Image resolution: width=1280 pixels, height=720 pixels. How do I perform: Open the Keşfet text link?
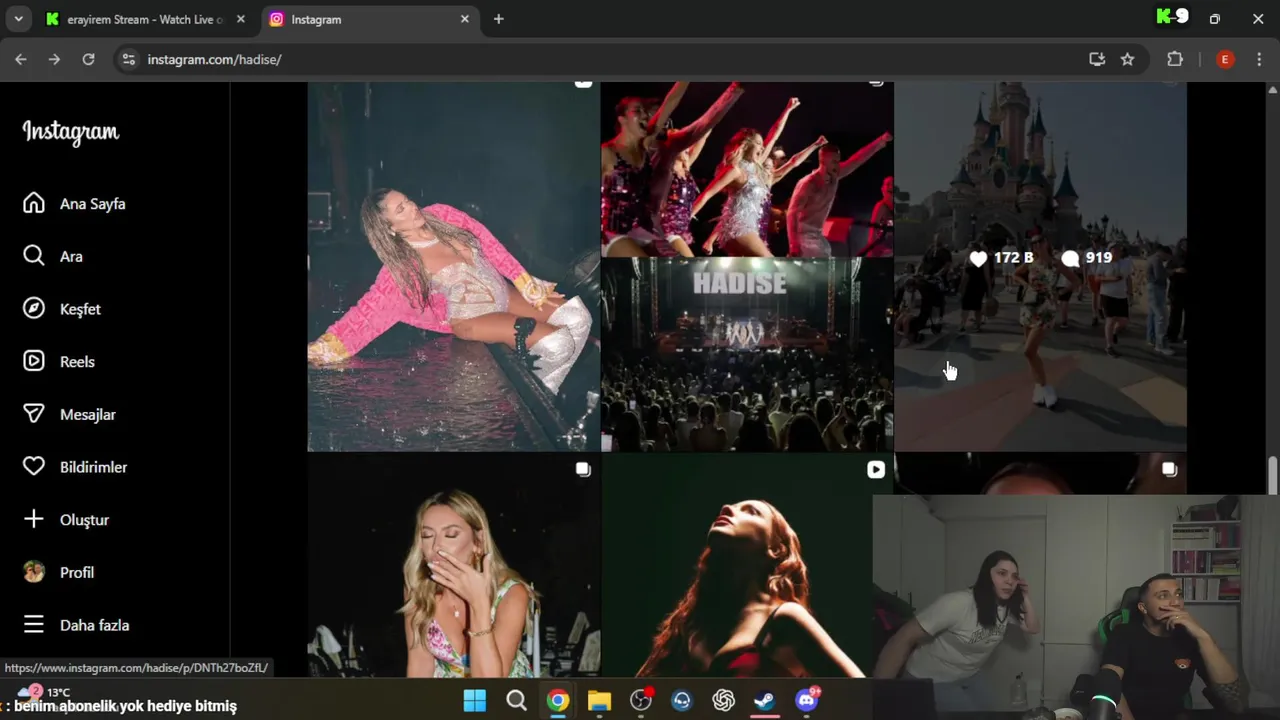80,309
